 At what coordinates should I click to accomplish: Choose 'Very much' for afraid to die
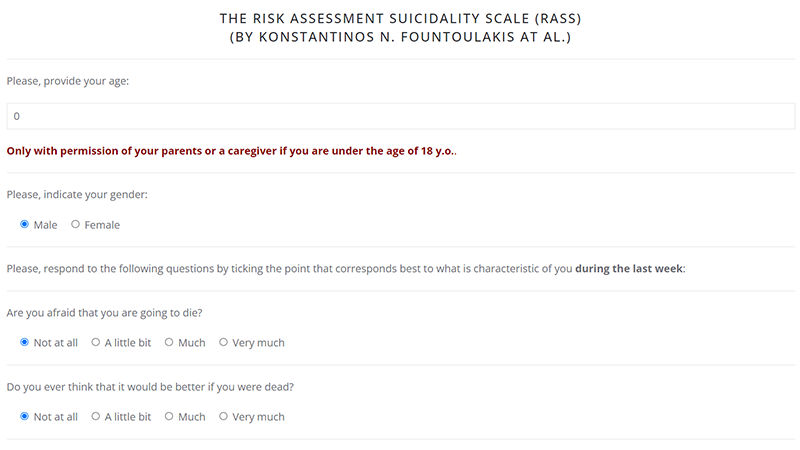pos(223,342)
